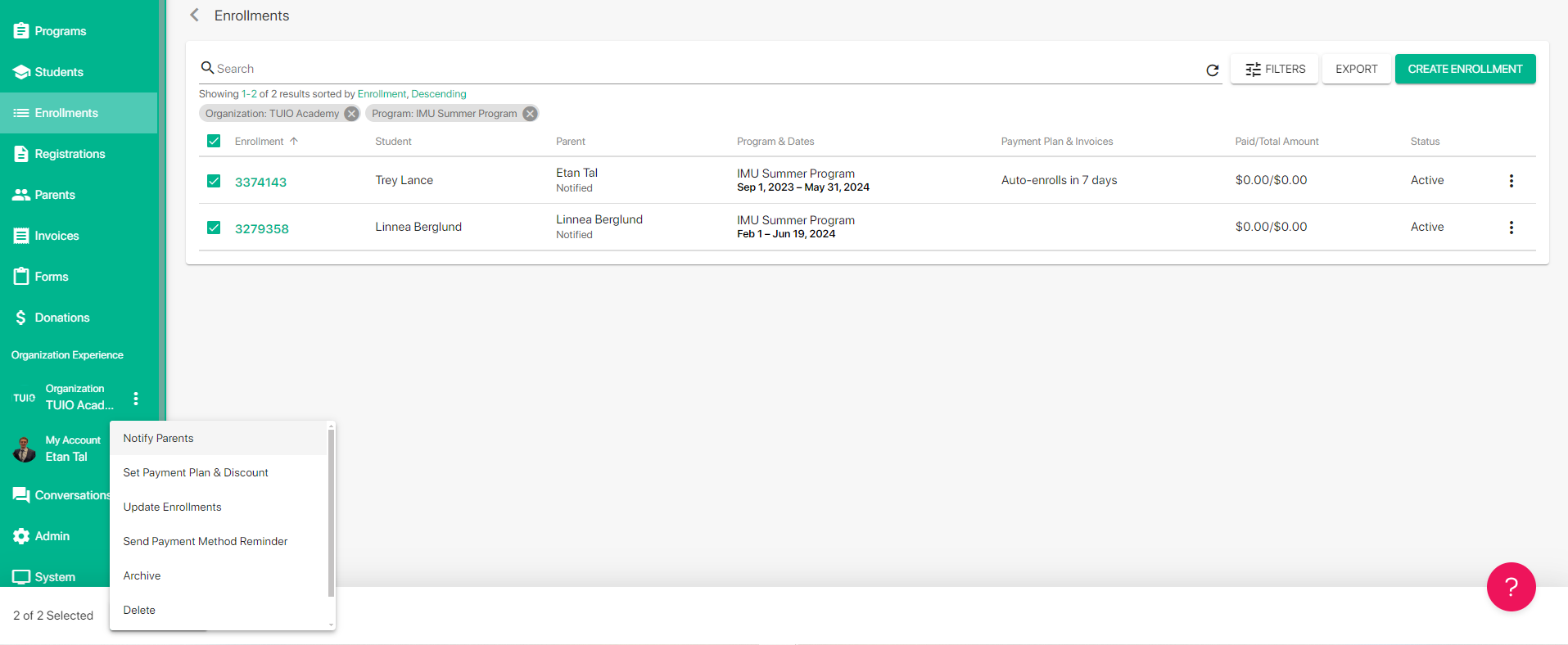This screenshot has height=645, width=1568.
Task: Choose Delete from bulk actions menu
Action: [x=219, y=611]
